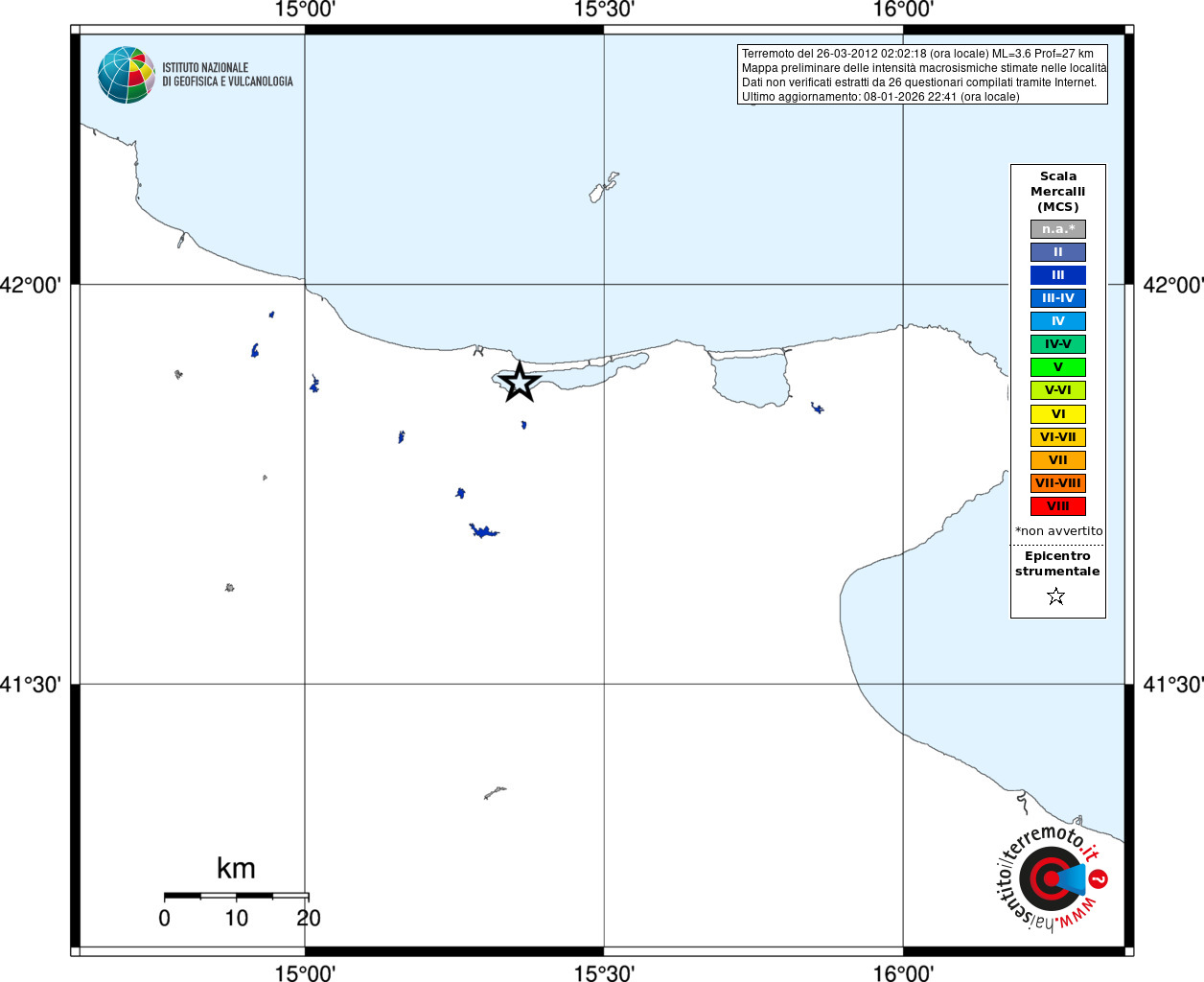The image size is (1204, 982).
Task: Select the II intensity swatch
Action: (x=1058, y=252)
